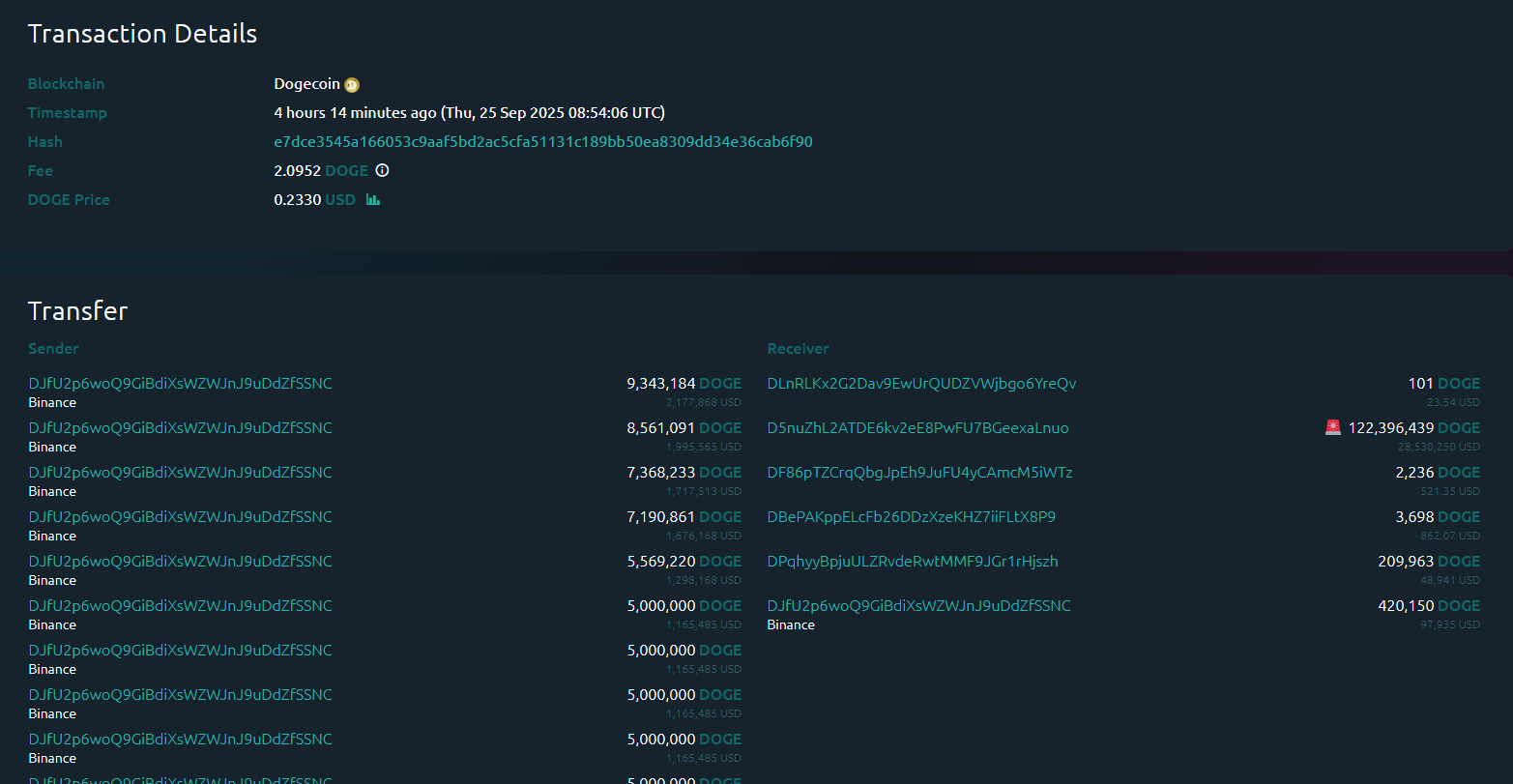
Task: Open the bar chart icon beside DOGE price
Action: click(x=373, y=200)
